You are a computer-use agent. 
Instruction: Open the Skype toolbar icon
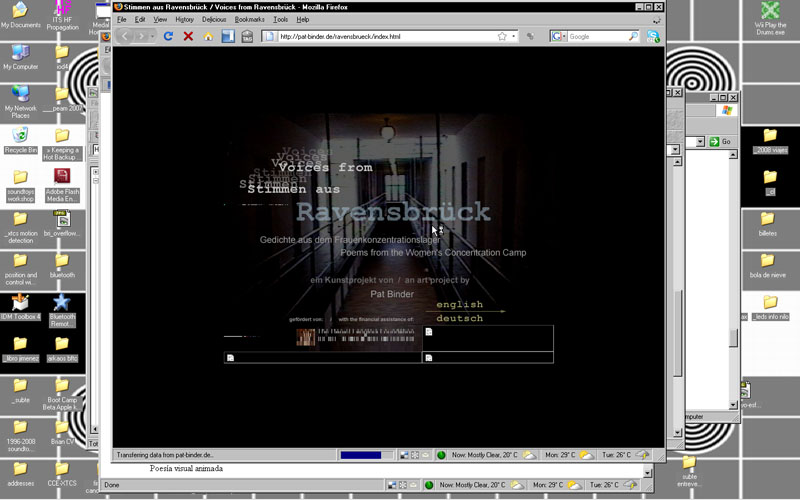[x=653, y=36]
